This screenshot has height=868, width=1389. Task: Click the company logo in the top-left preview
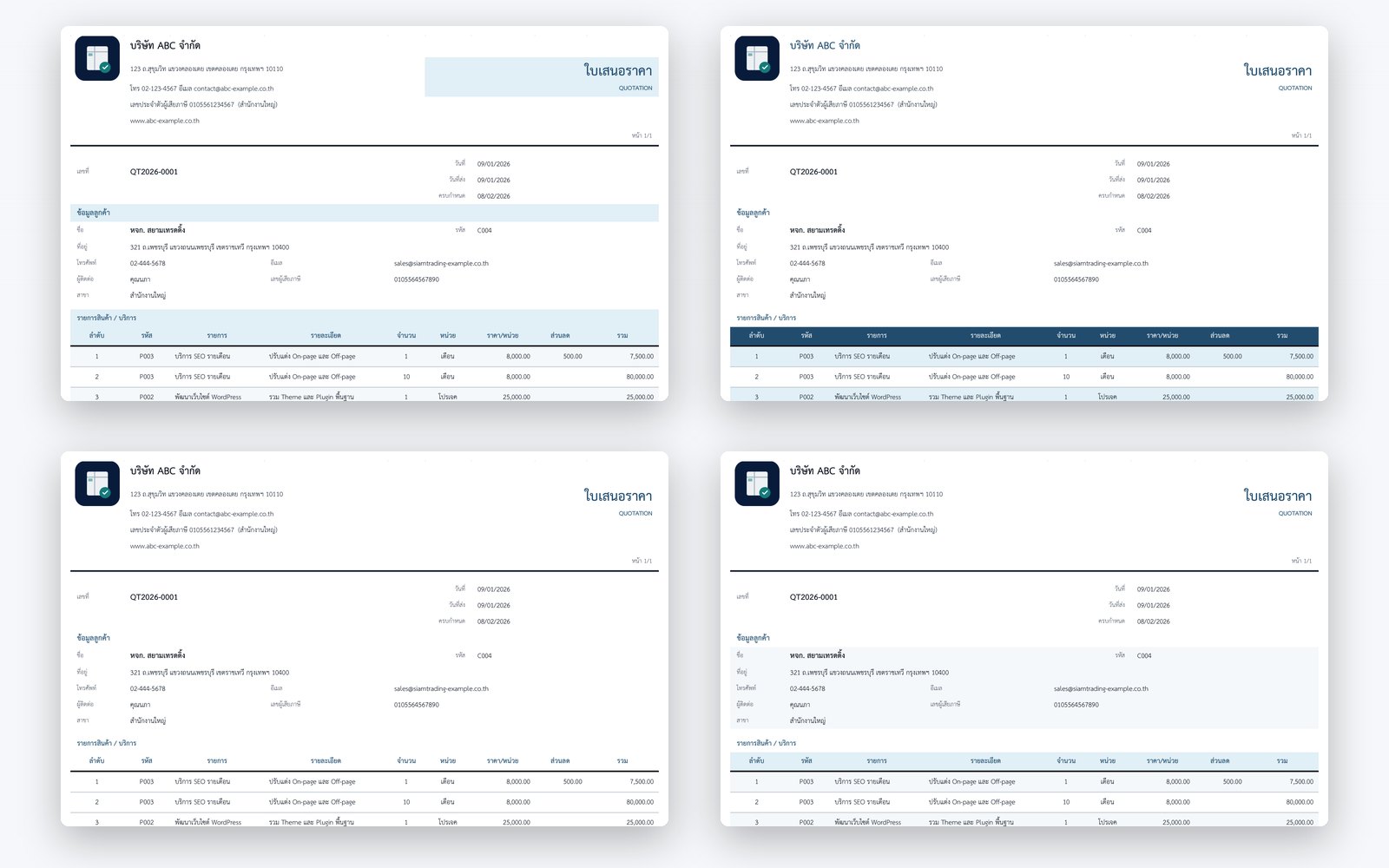pyautogui.click(x=97, y=58)
